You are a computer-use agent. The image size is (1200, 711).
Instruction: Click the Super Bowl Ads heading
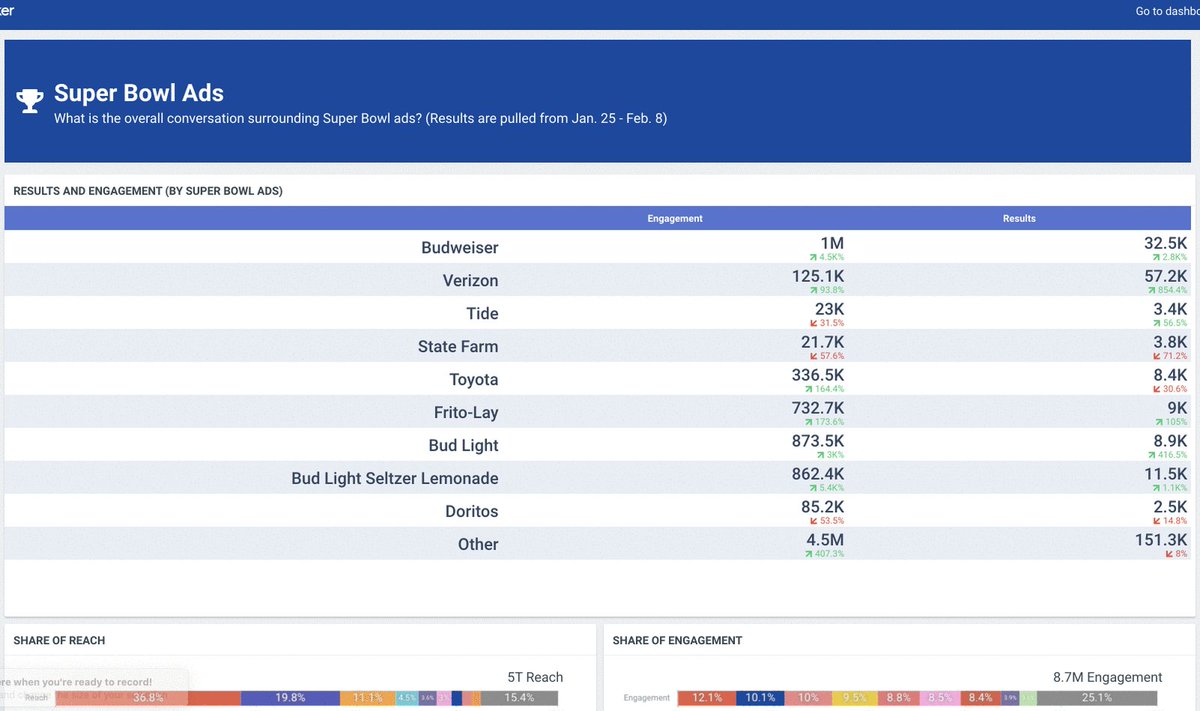pyautogui.click(x=139, y=93)
